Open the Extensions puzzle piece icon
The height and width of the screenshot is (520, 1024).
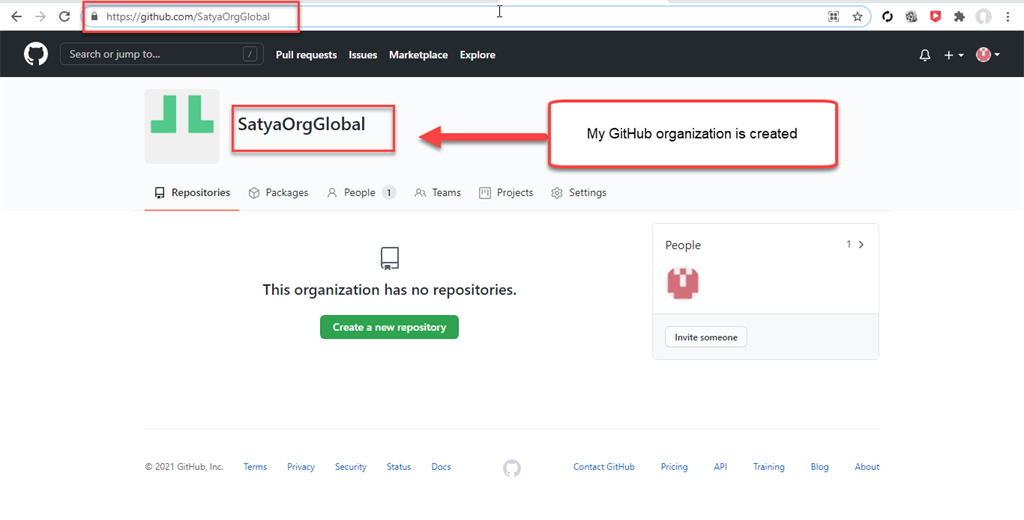coord(959,17)
